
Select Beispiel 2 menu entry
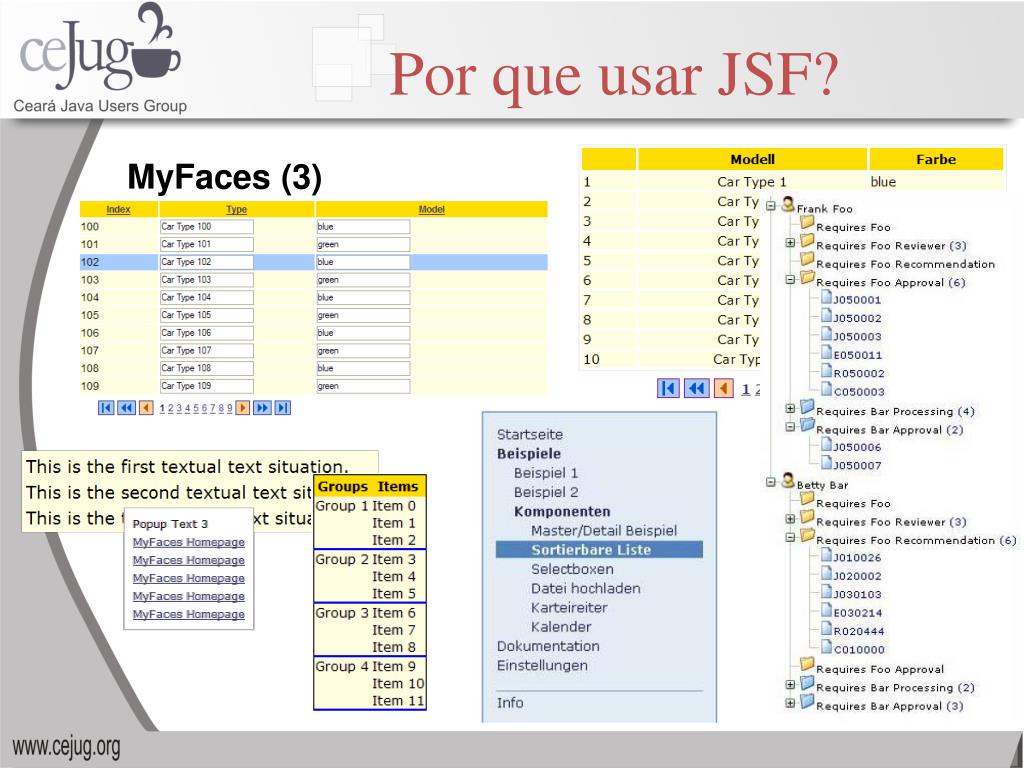[546, 492]
